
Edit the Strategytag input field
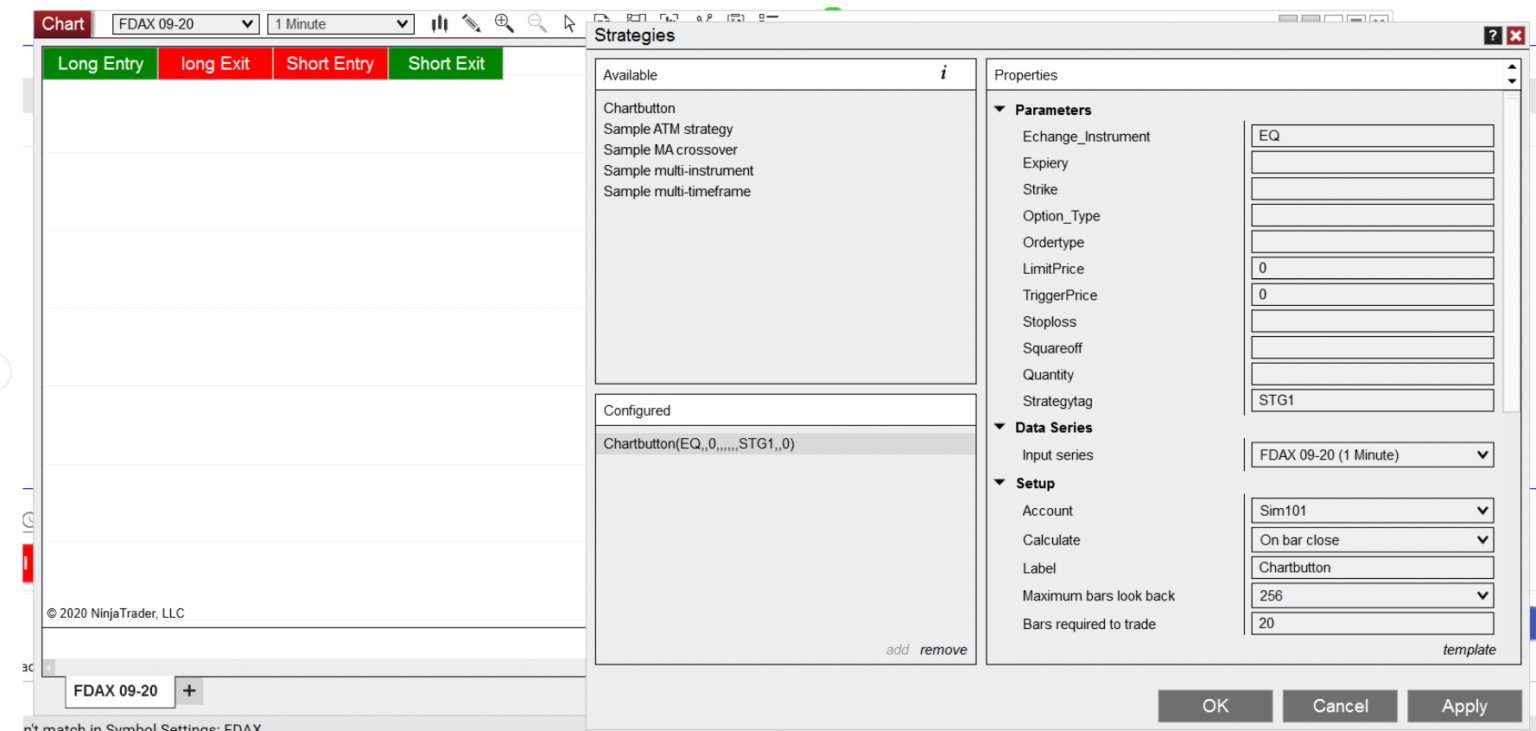coord(1371,399)
